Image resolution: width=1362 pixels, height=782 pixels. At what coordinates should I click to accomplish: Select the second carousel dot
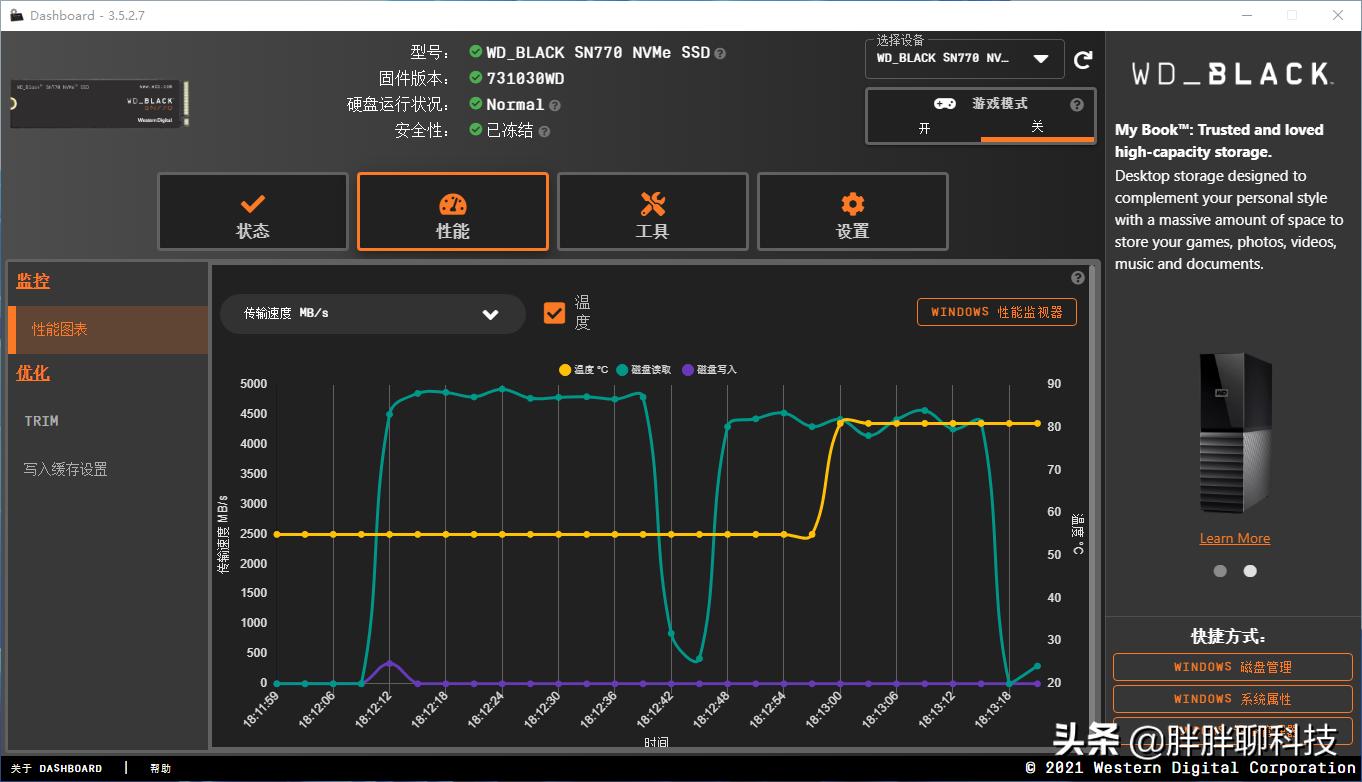tap(1249, 570)
